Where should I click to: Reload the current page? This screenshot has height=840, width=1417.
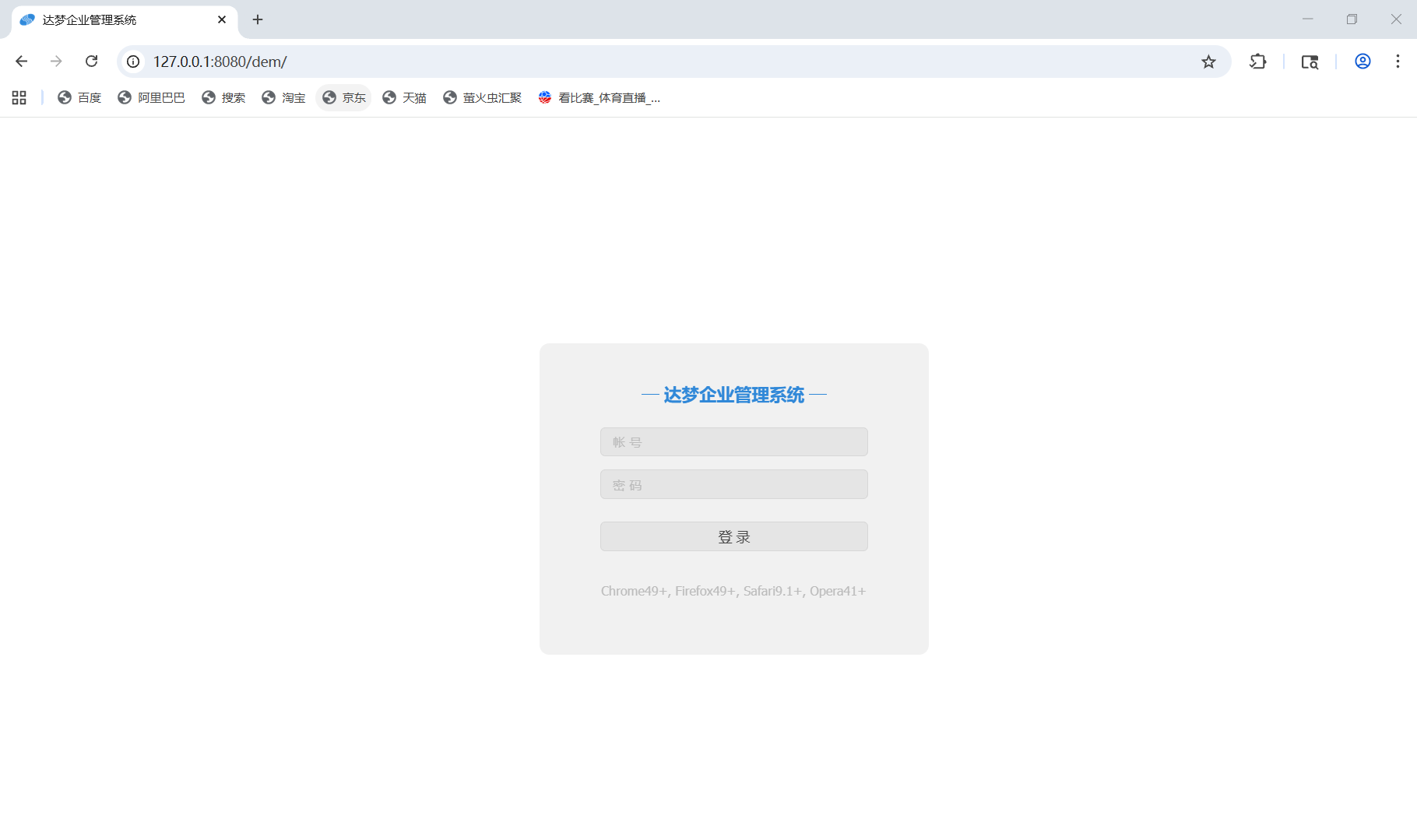click(91, 62)
